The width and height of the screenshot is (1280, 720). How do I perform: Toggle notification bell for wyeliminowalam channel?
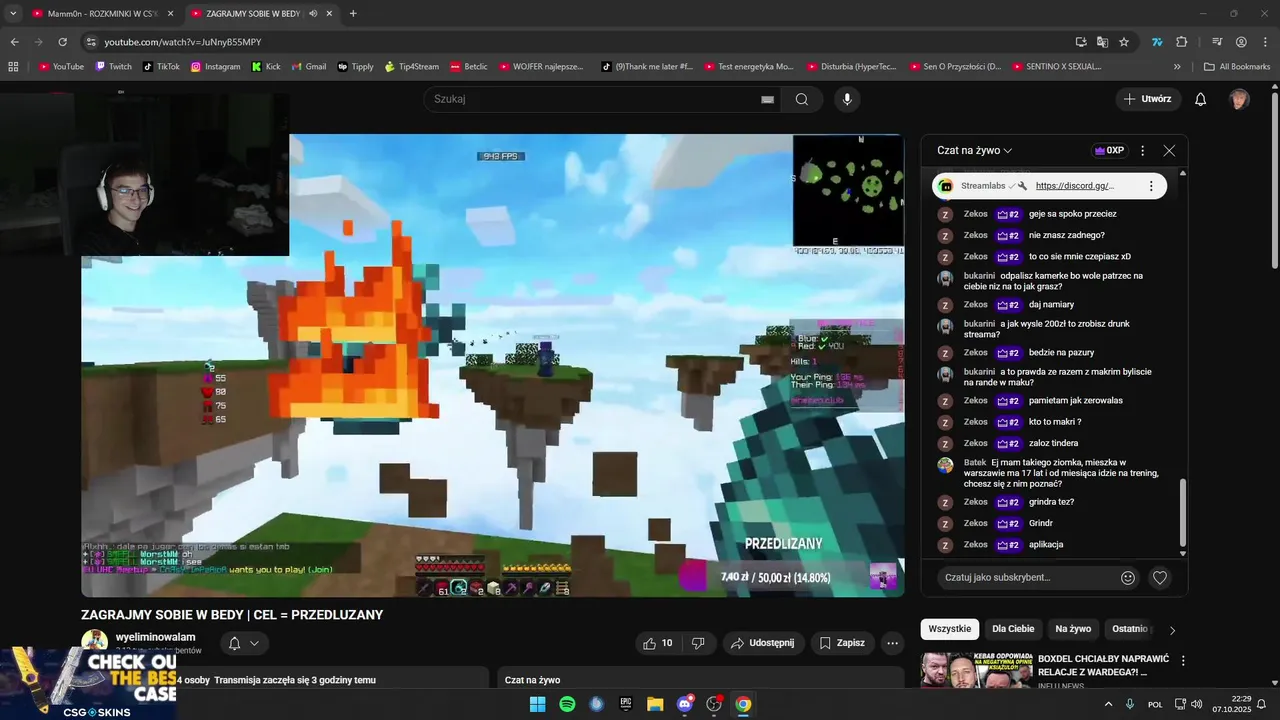243,643
